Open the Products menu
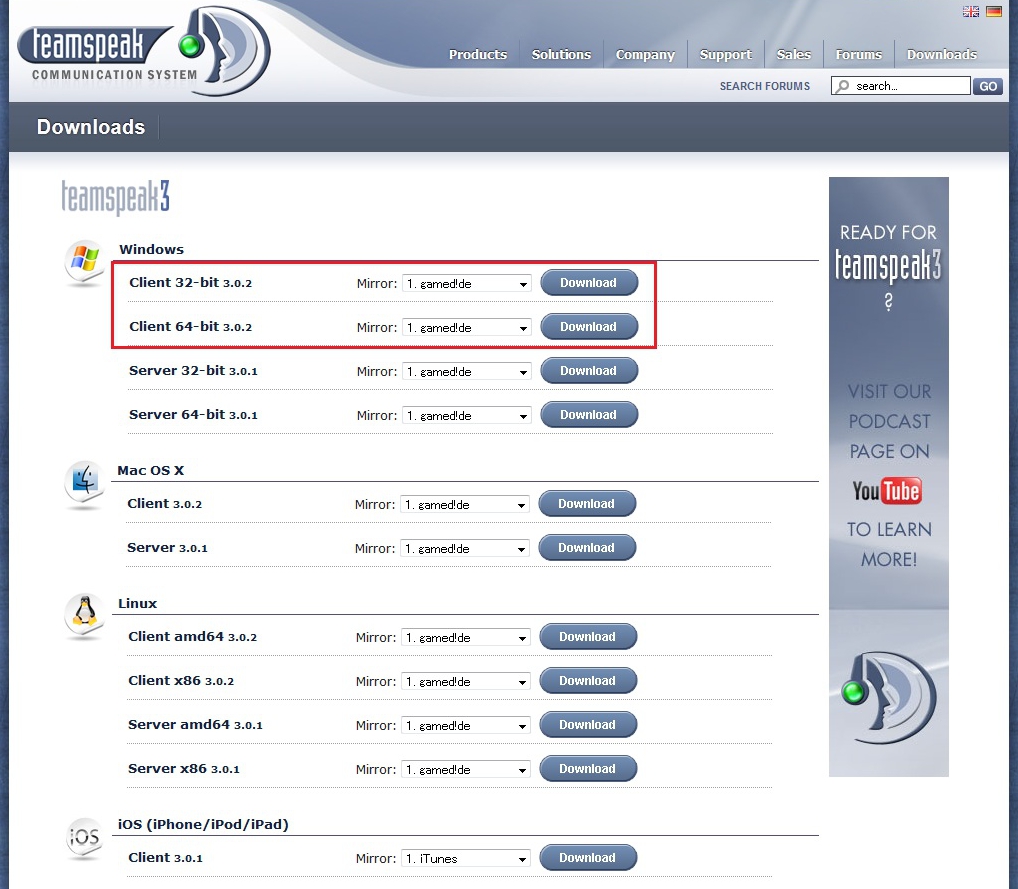 pos(478,55)
